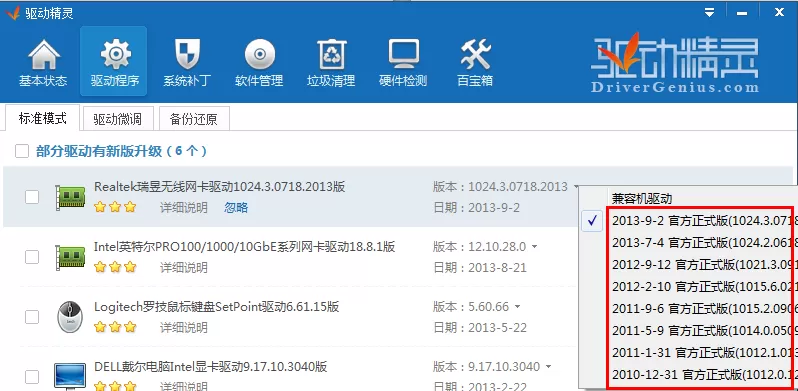This screenshot has width=798, height=391.
Task: Click the 驱动精灵 title bar flame logo
Action: [13, 13]
